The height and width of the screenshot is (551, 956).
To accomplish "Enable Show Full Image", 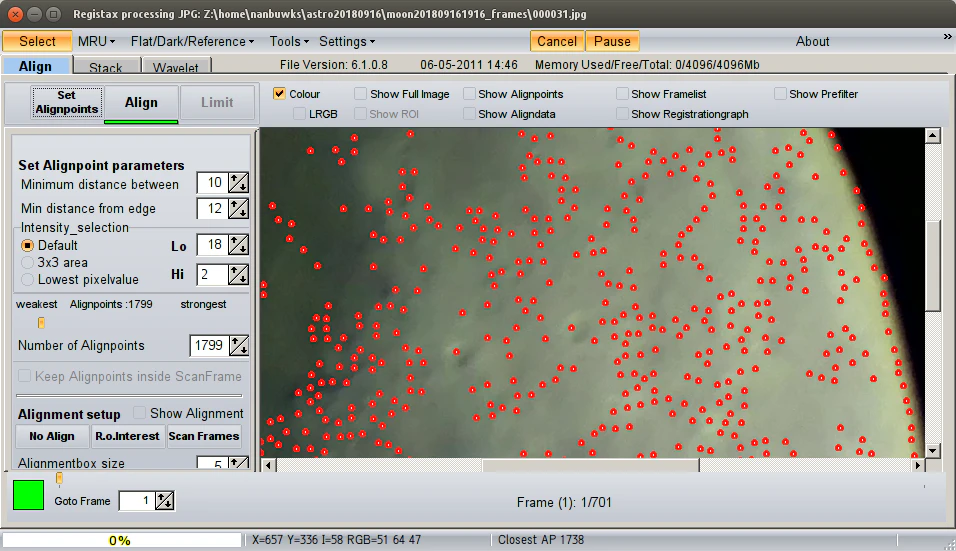I will [360, 94].
